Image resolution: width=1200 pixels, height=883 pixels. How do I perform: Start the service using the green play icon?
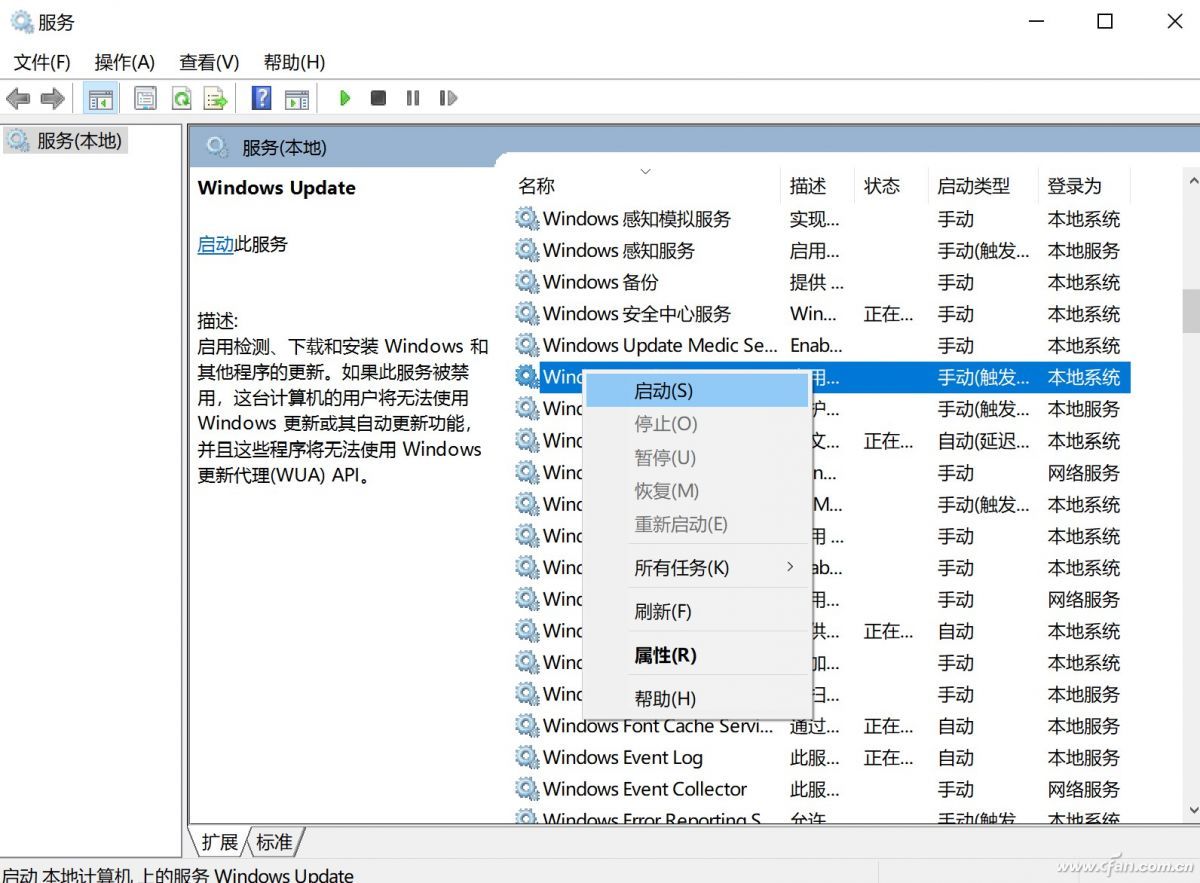[x=344, y=97]
